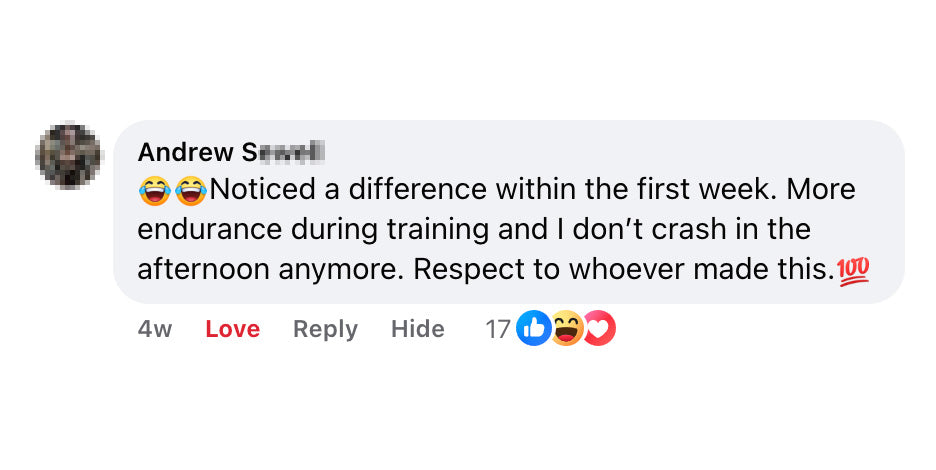The image size is (936, 470).
Task: Open Andrew's profile via his name
Action: (232, 152)
